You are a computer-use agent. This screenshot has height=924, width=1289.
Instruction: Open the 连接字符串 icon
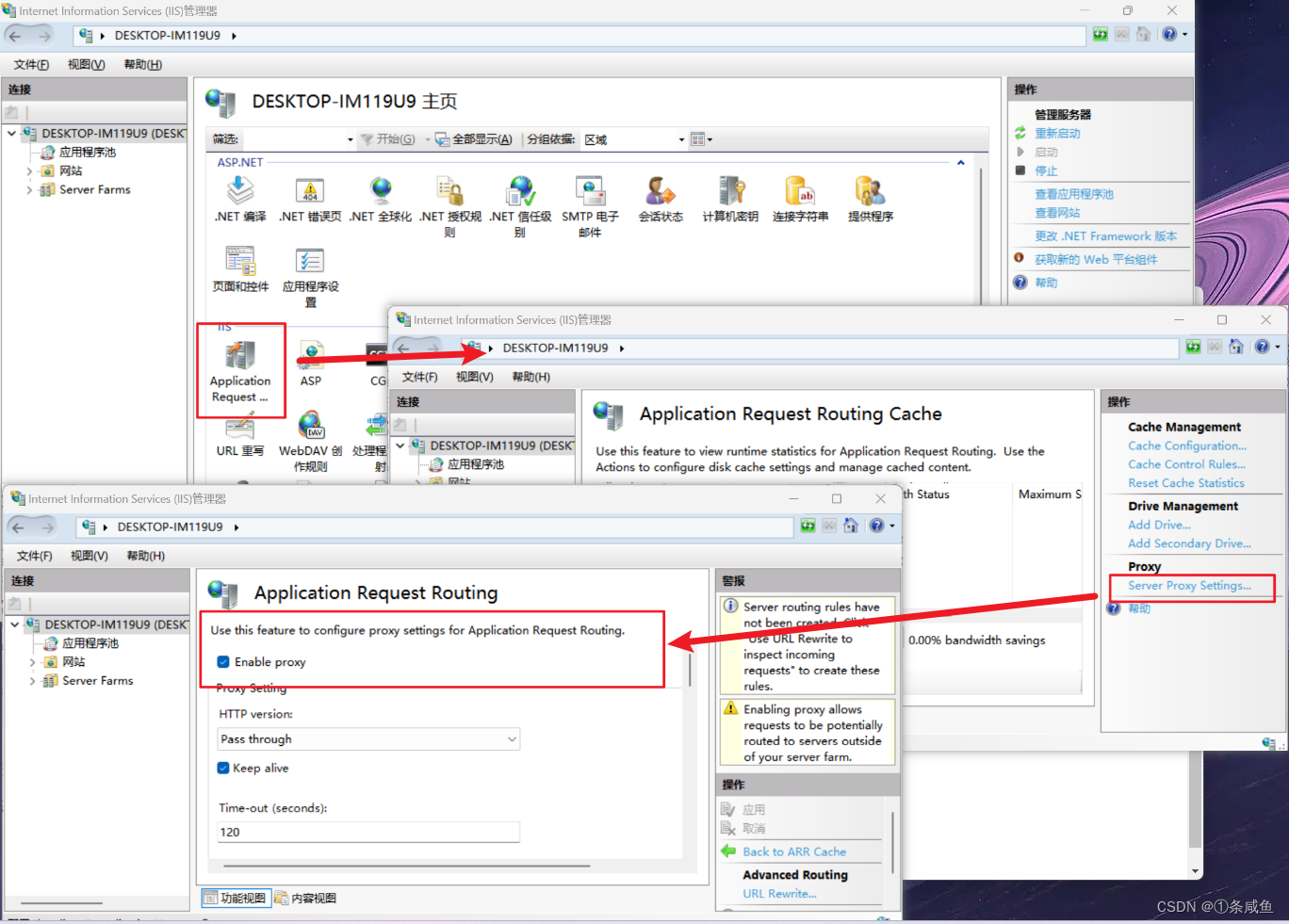[x=800, y=191]
